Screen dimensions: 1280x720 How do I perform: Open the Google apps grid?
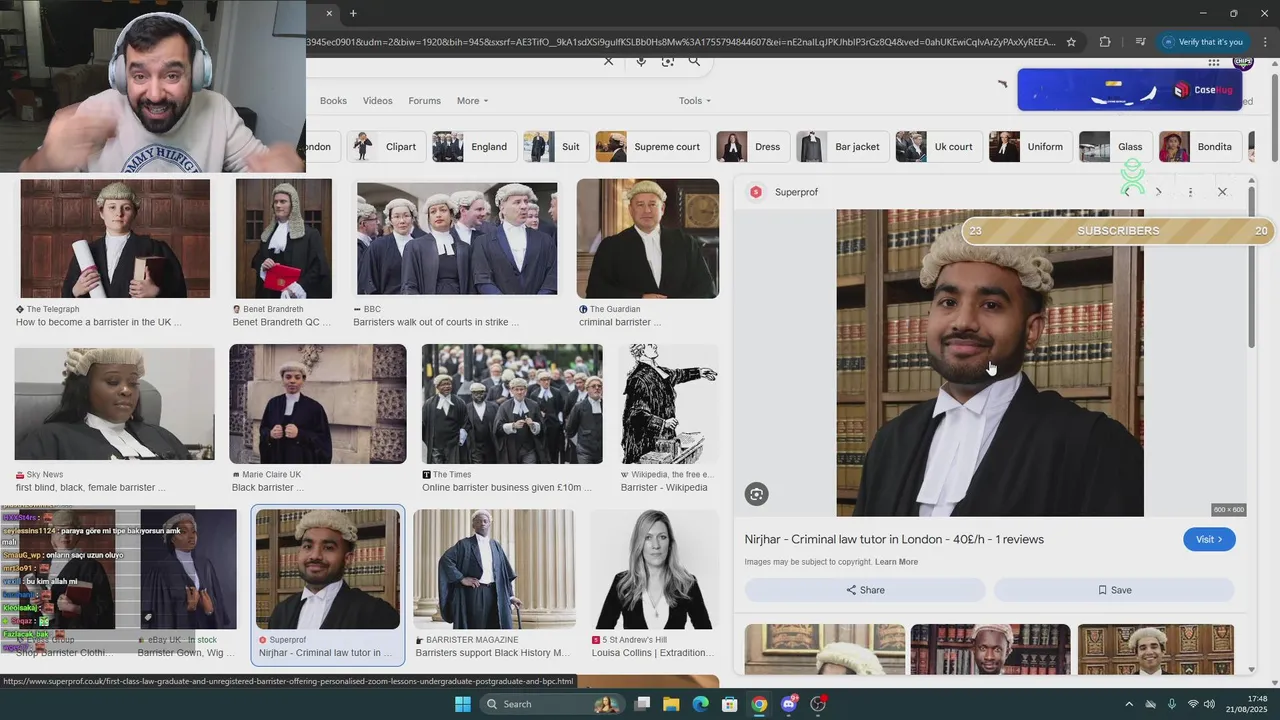click(x=1214, y=62)
